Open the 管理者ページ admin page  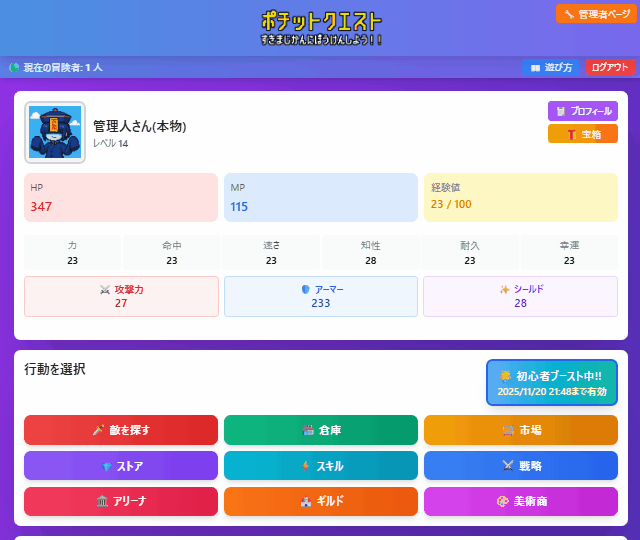pos(596,14)
